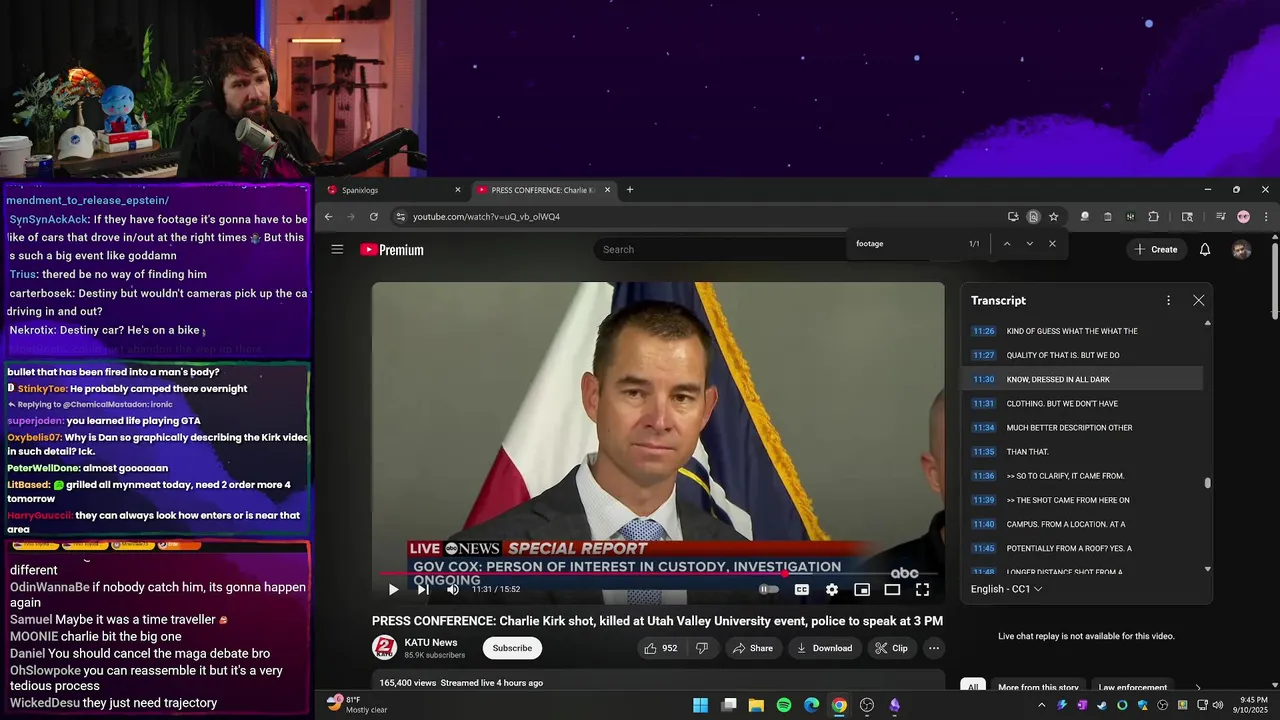The width and height of the screenshot is (1280, 720).
Task: Mute the video volume speaker icon
Action: tap(453, 590)
